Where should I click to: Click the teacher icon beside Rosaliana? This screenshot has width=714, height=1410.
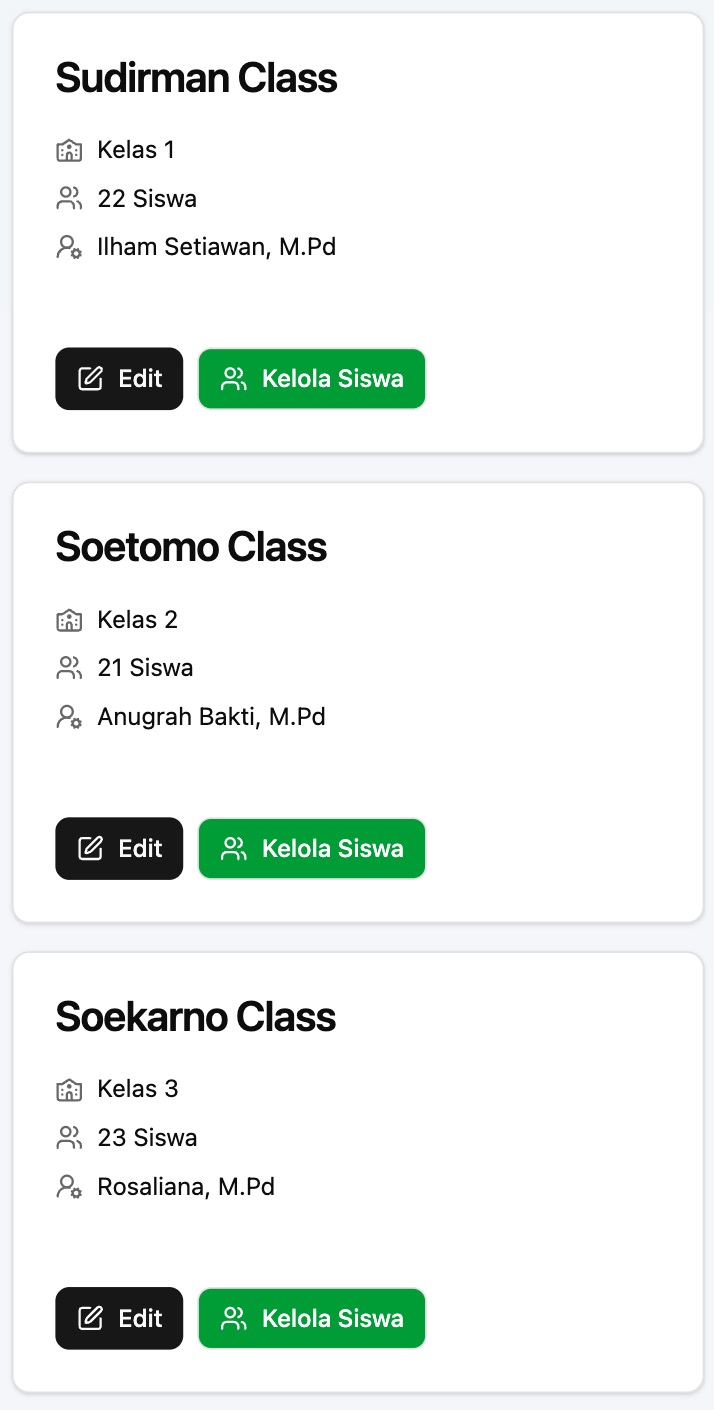(x=68, y=1187)
